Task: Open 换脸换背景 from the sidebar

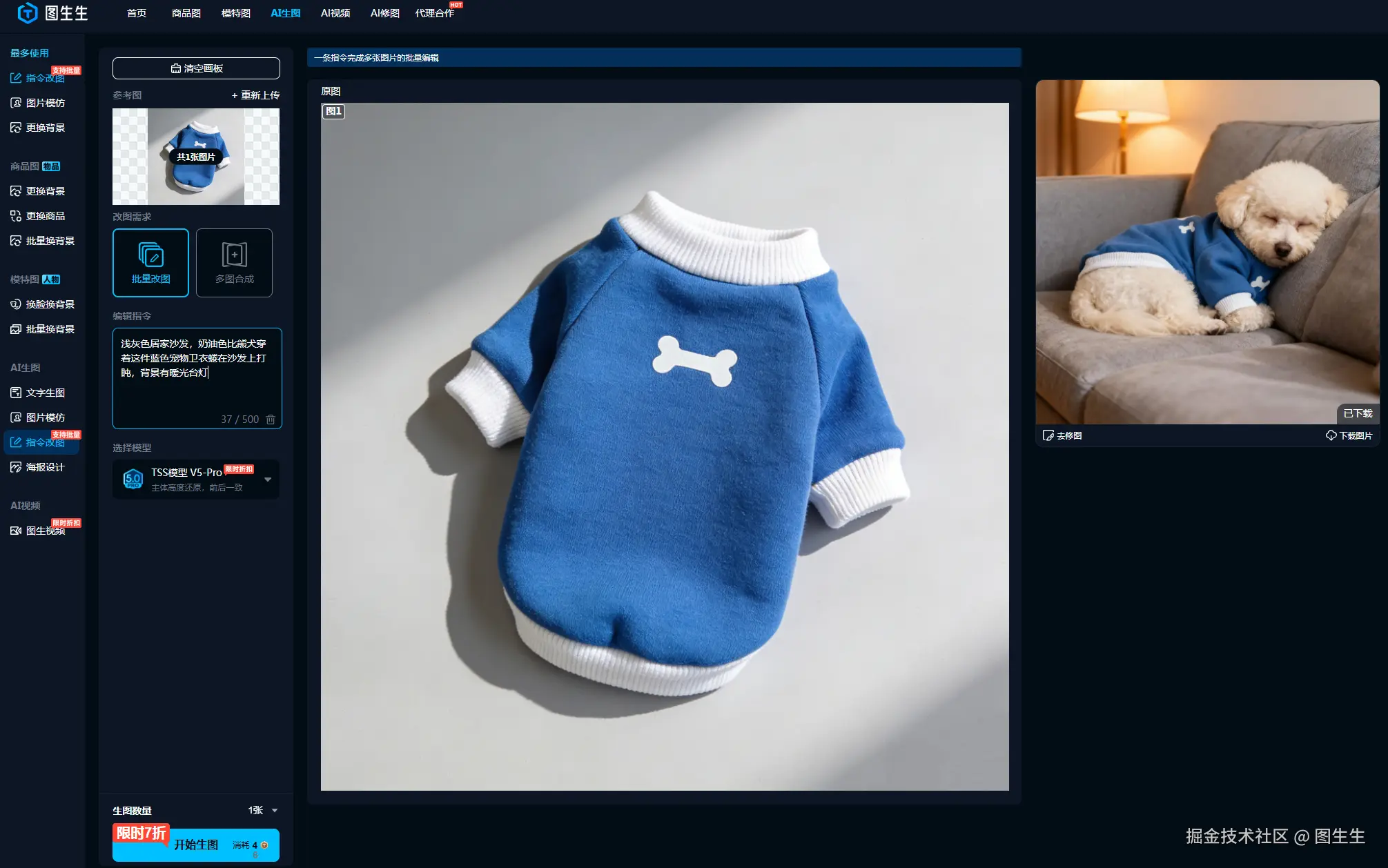Action: [x=50, y=304]
